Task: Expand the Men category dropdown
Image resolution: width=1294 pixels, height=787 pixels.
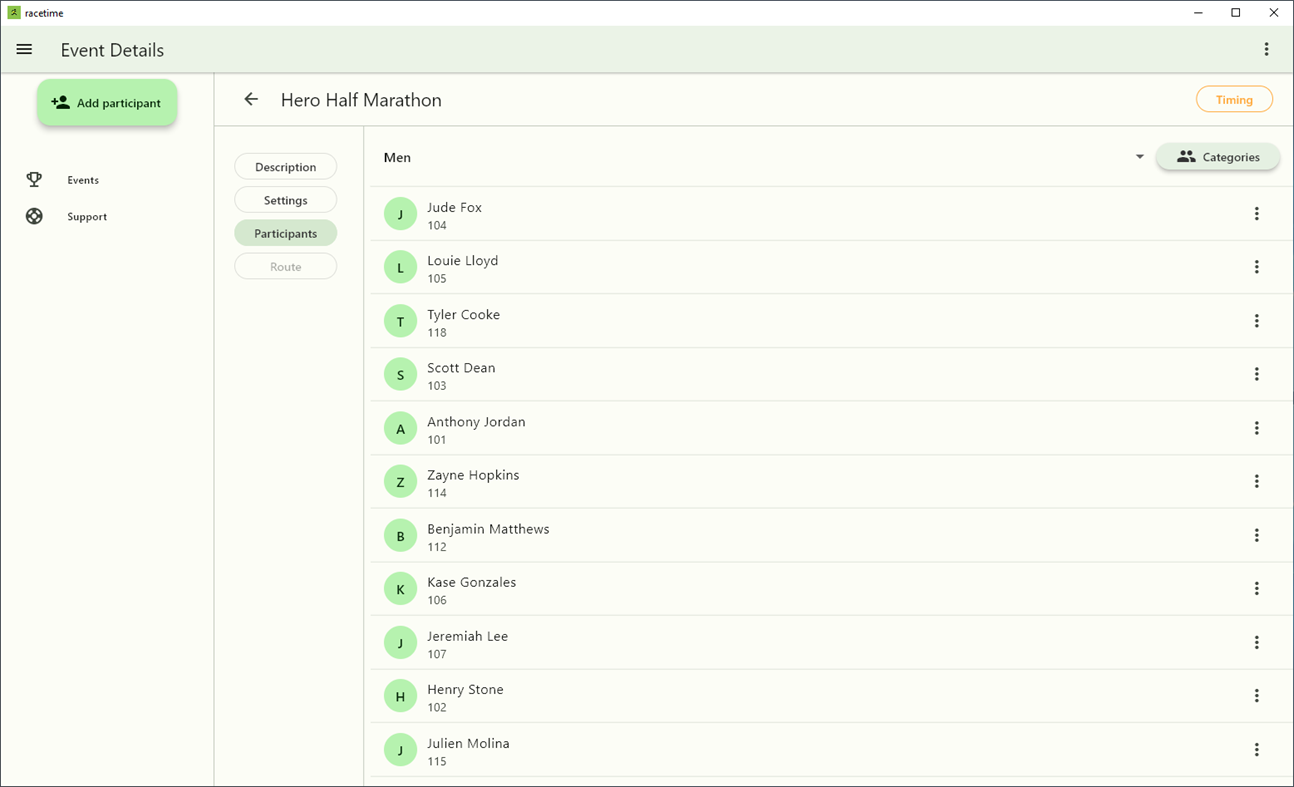Action: 1139,156
